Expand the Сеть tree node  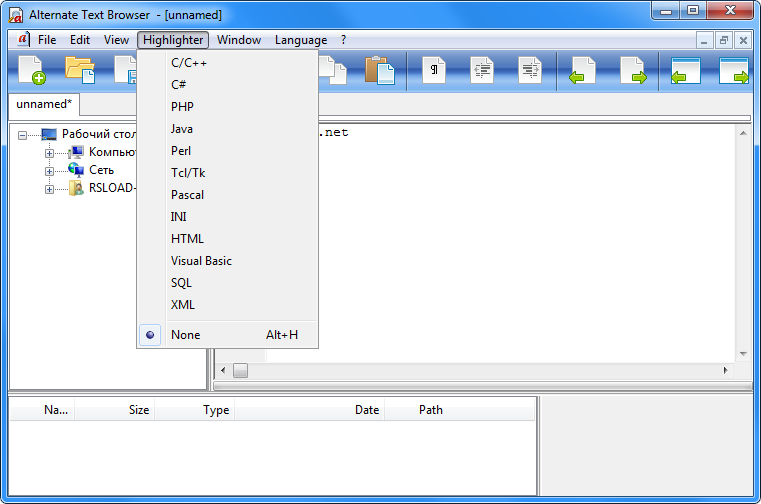coord(49,171)
